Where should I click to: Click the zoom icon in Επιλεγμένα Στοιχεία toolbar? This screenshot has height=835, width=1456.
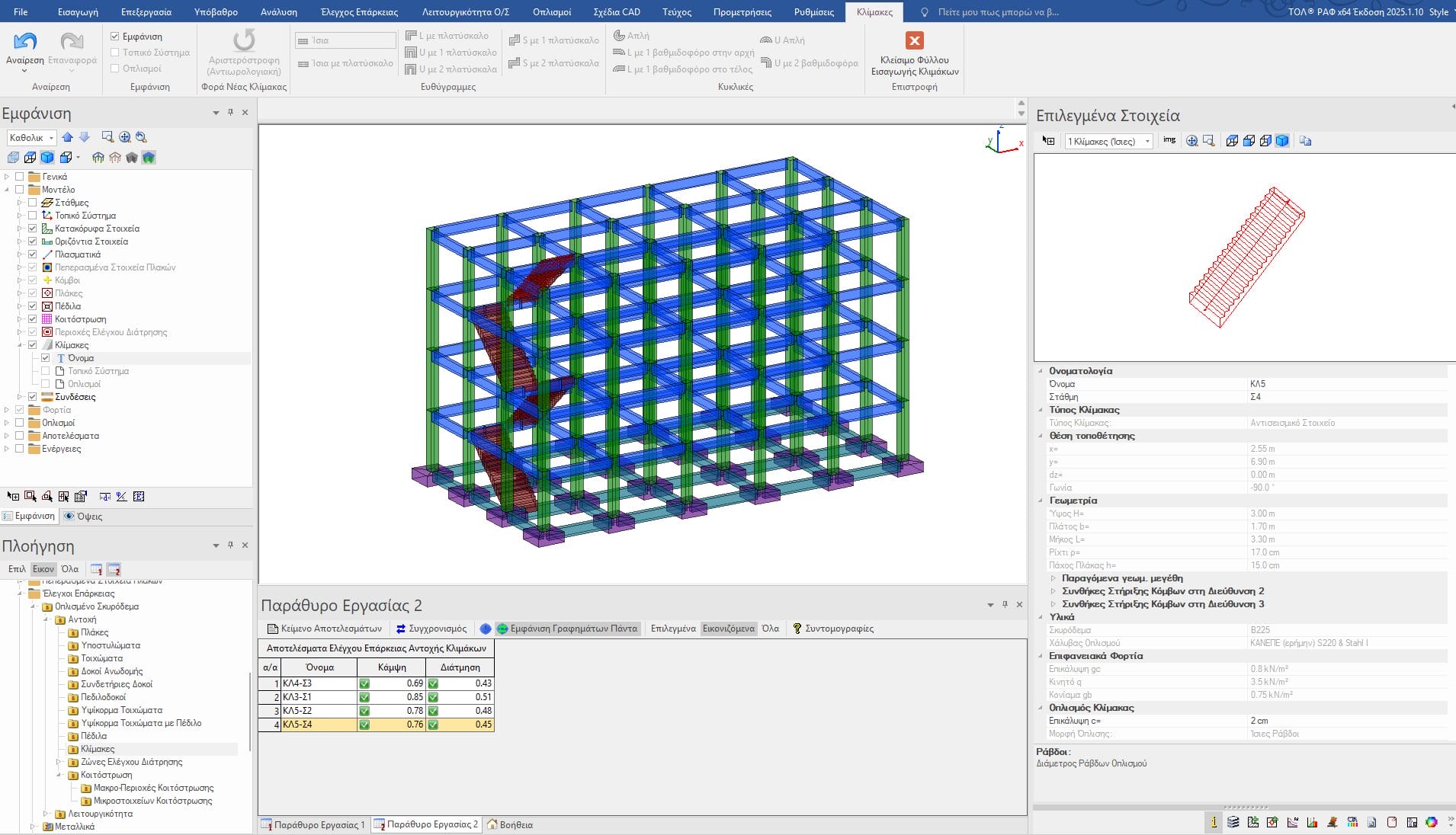tap(1191, 141)
